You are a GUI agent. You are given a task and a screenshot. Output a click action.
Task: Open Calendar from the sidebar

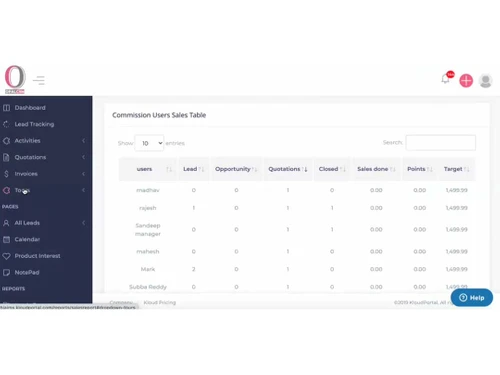pyautogui.click(x=27, y=239)
